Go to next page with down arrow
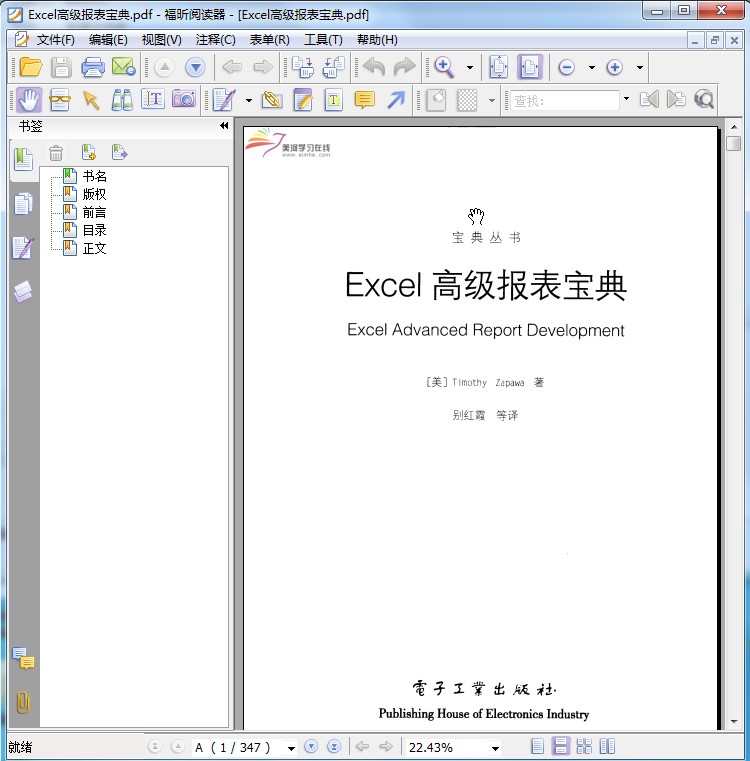 (x=195, y=67)
